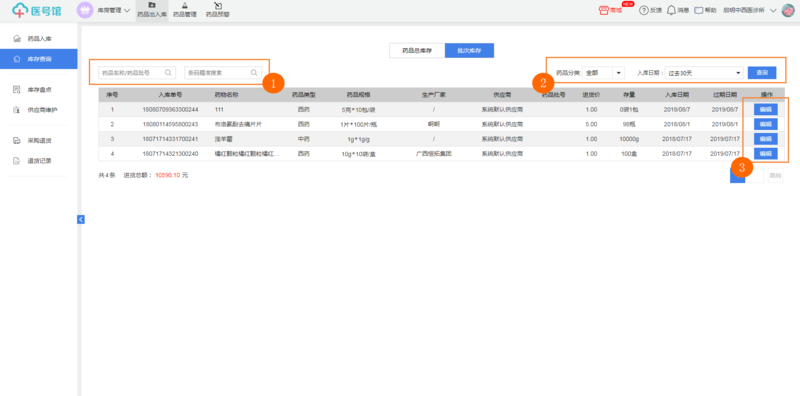The height and width of the screenshot is (396, 800).
Task: Click the 2019/08/7 expiry date cell
Action: coord(725,110)
